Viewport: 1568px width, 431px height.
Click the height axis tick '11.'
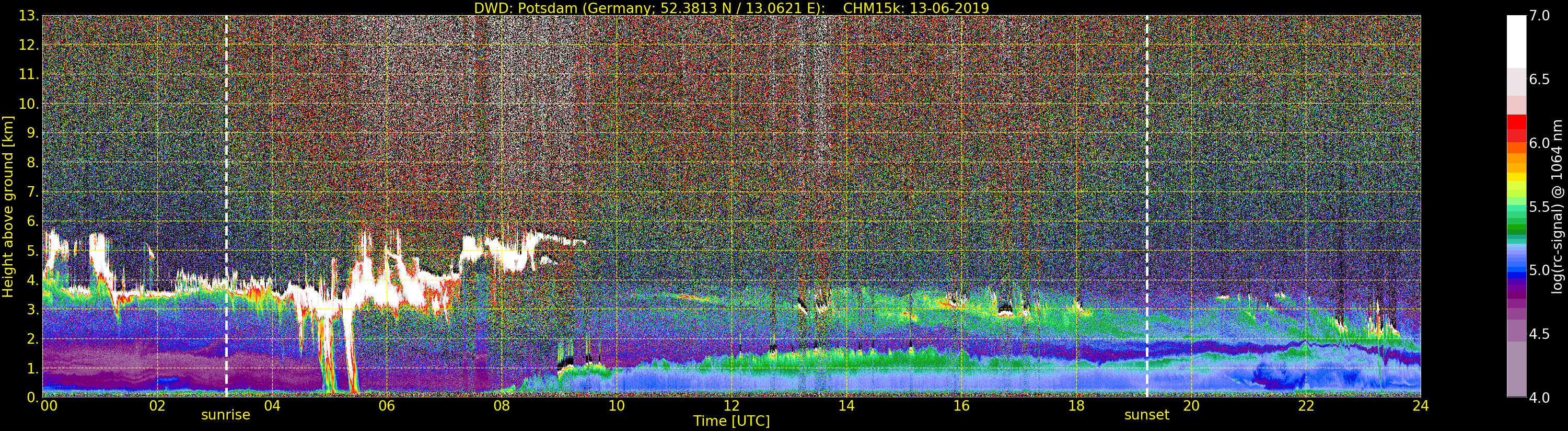[x=29, y=74]
